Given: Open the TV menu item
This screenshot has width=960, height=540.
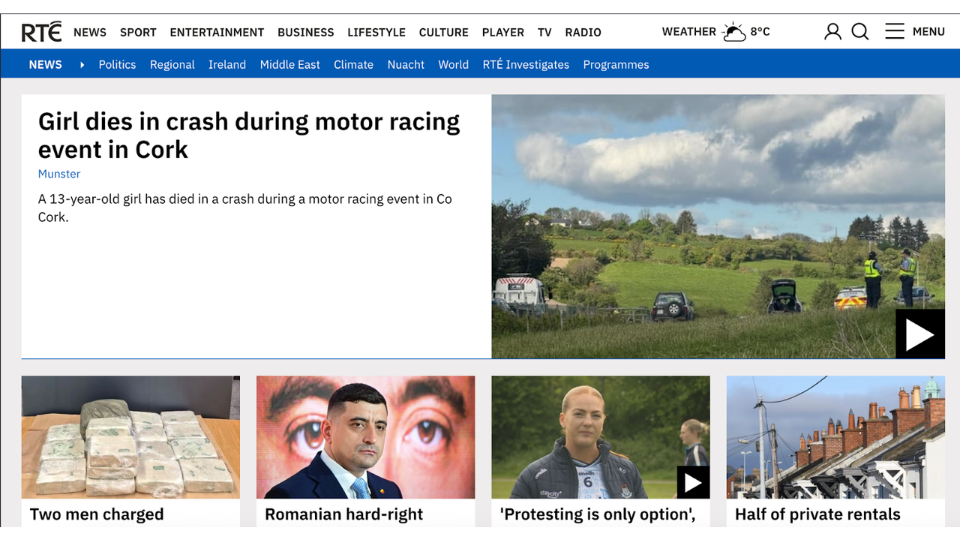Looking at the screenshot, I should tap(544, 32).
